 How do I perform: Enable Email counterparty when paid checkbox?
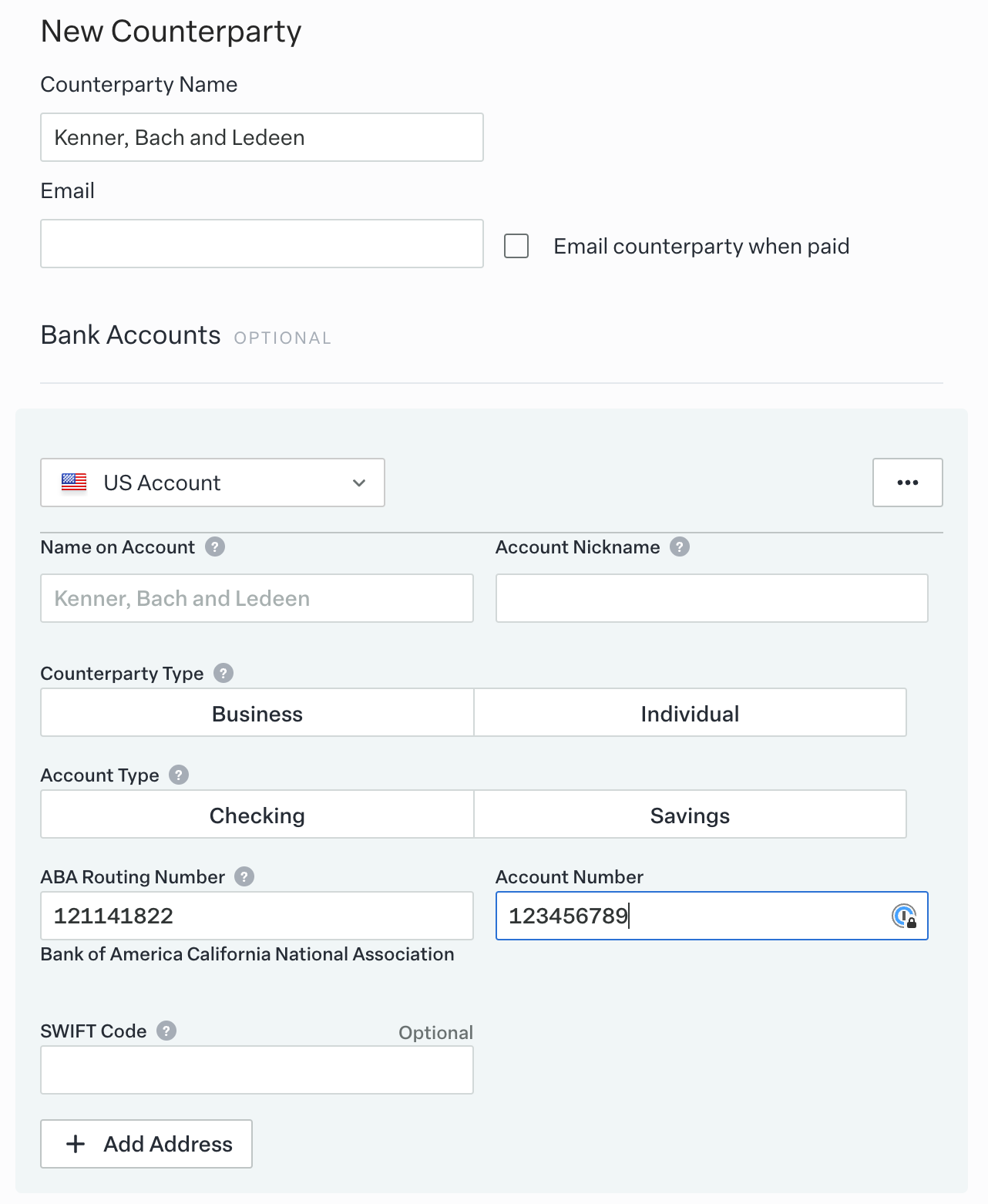[x=516, y=247]
